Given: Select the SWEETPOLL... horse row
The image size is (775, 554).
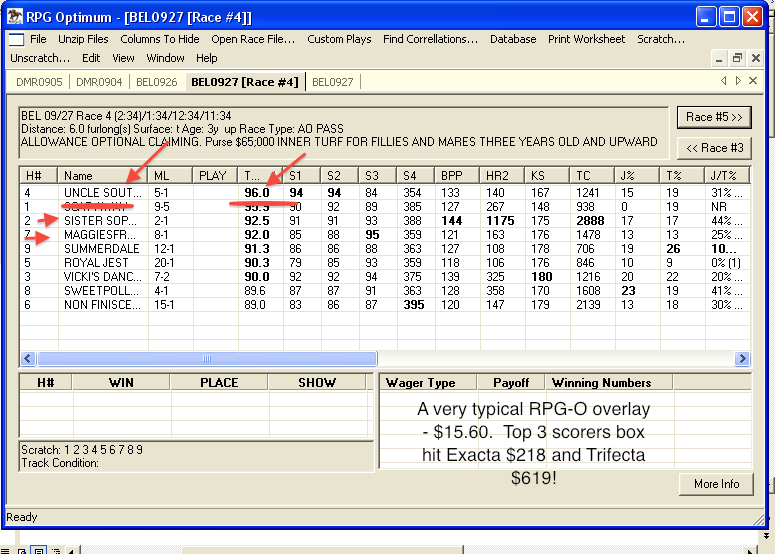Looking at the screenshot, I should [385, 291].
